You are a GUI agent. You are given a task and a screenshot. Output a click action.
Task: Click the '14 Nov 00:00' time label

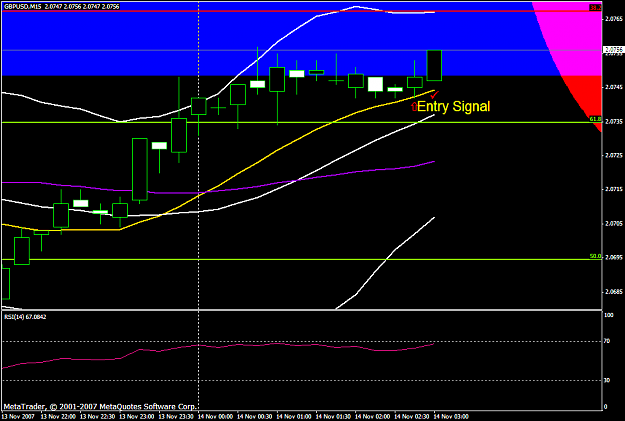pos(216,417)
